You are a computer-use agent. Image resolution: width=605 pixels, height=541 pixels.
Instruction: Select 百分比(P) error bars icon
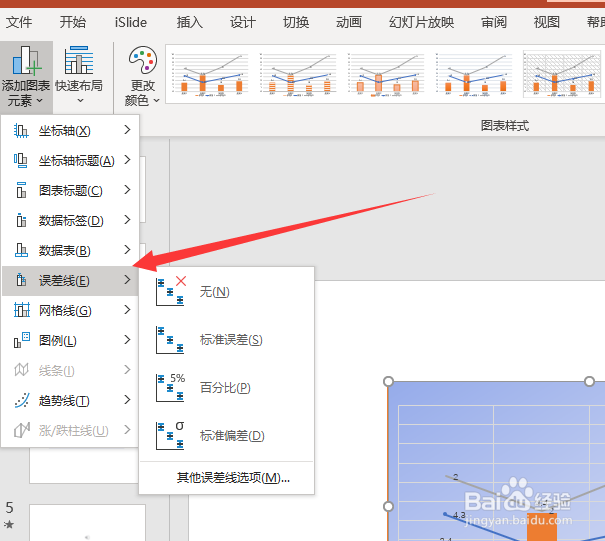click(170, 387)
